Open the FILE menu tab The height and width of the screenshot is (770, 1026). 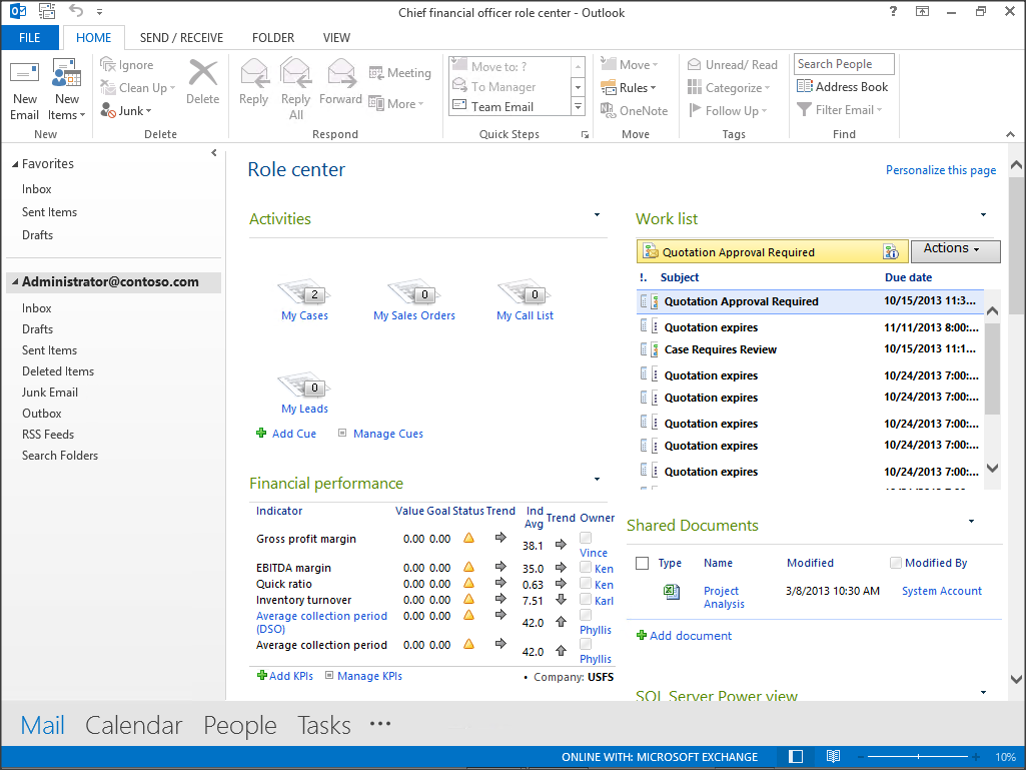(30, 38)
